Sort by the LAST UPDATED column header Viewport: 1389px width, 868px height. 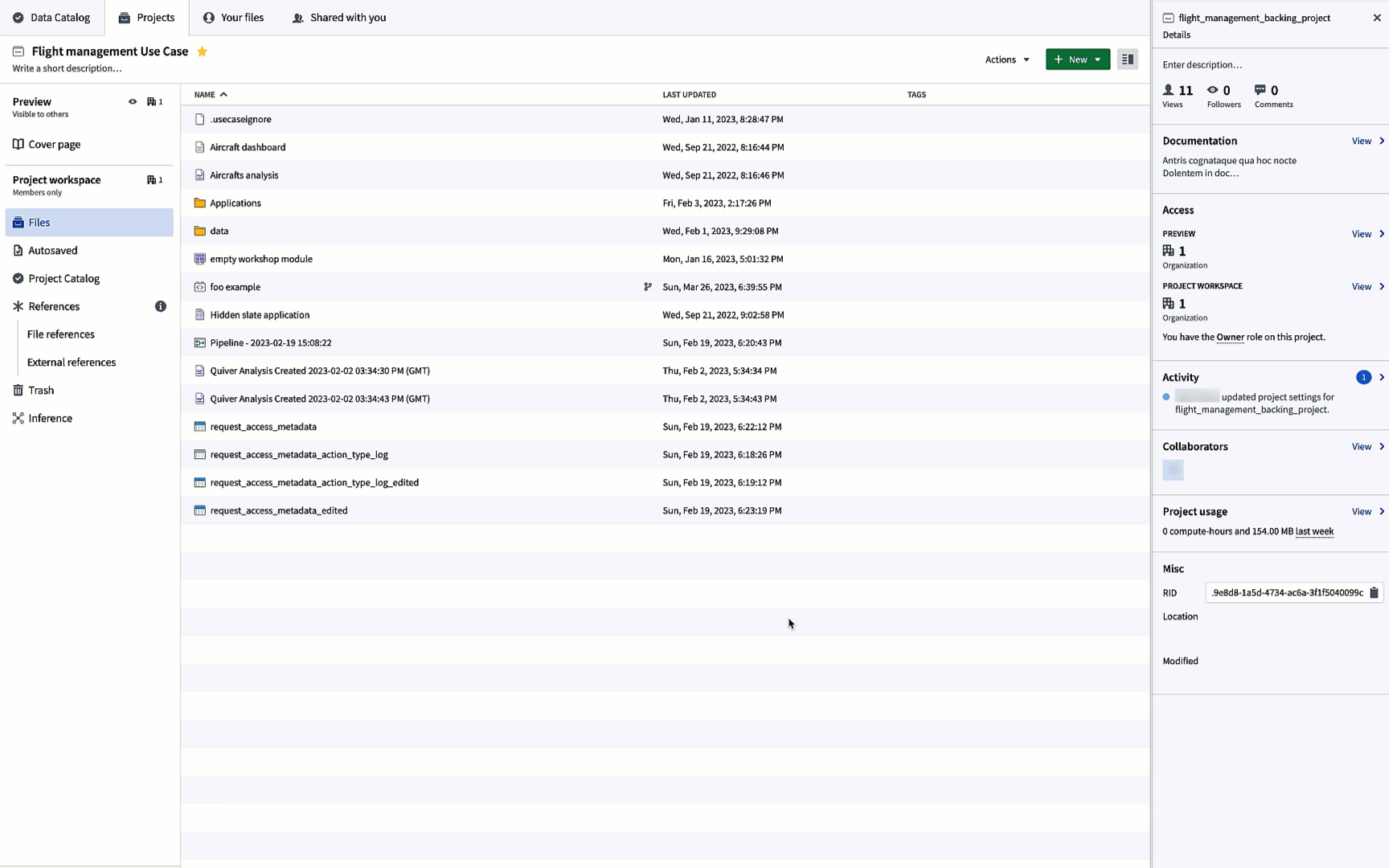pos(689,95)
